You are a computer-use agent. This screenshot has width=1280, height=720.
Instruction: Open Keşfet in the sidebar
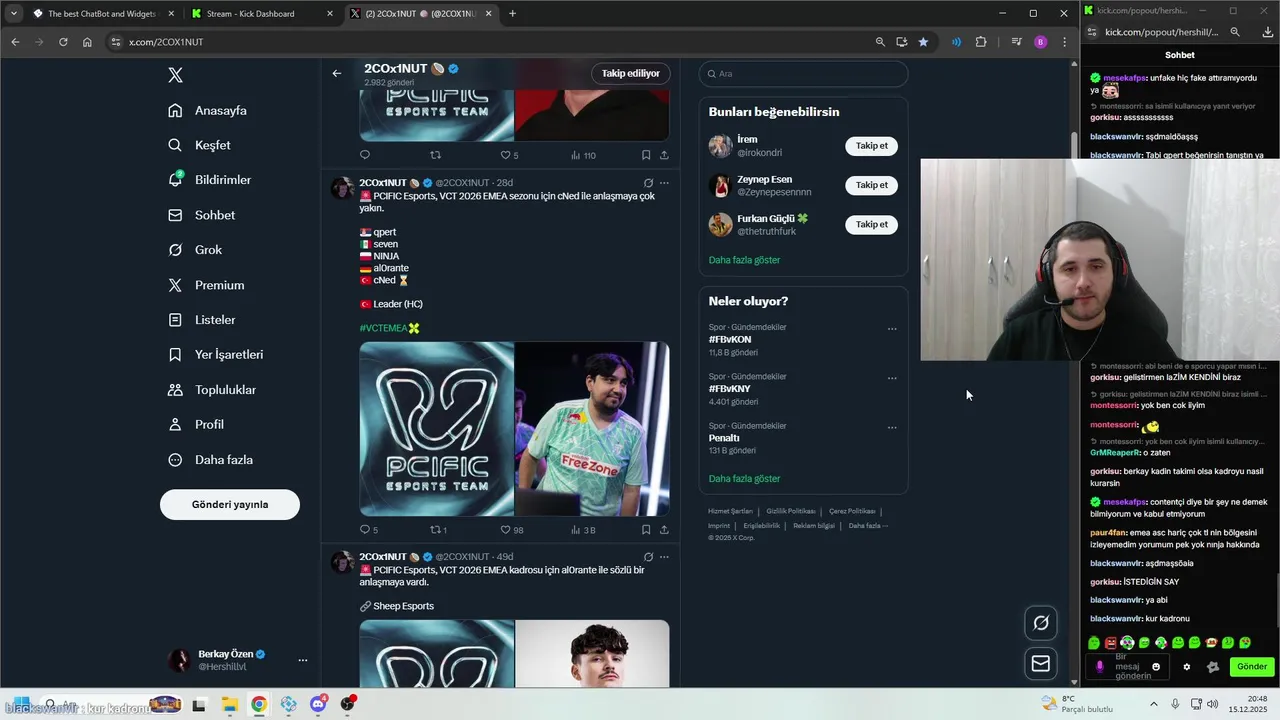(200, 145)
